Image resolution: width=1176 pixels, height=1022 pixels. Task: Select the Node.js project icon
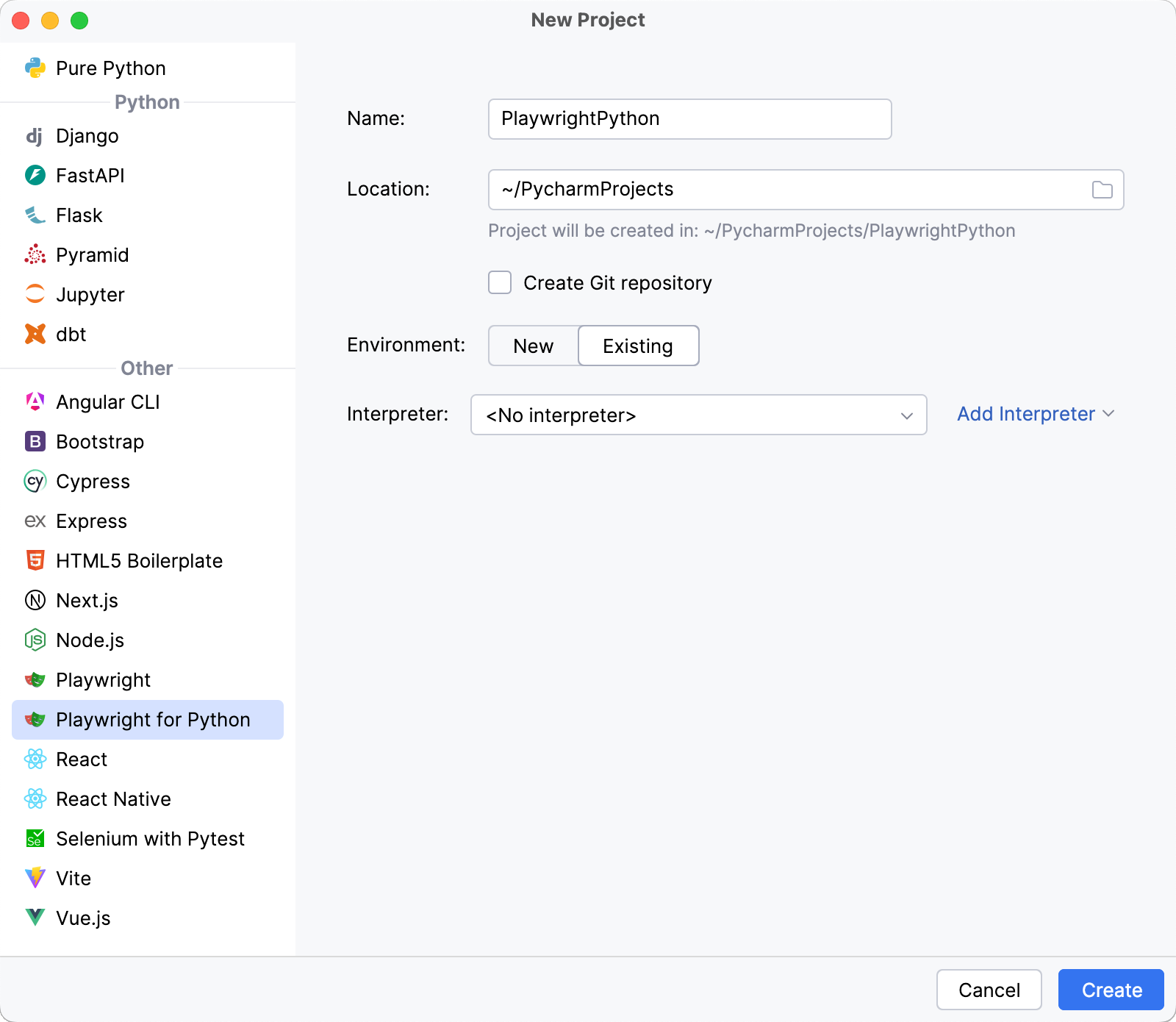coord(35,640)
